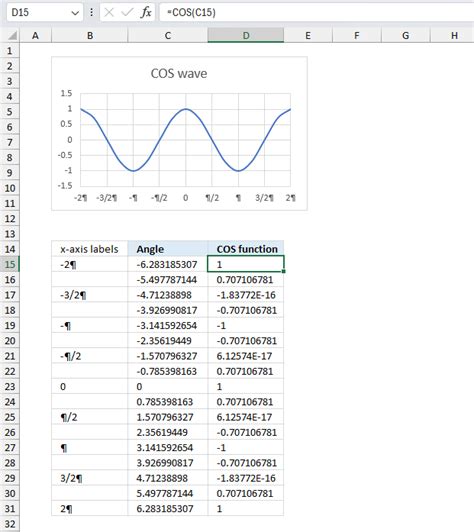Select the Angle header cell
474x532 pixels.
point(168,249)
